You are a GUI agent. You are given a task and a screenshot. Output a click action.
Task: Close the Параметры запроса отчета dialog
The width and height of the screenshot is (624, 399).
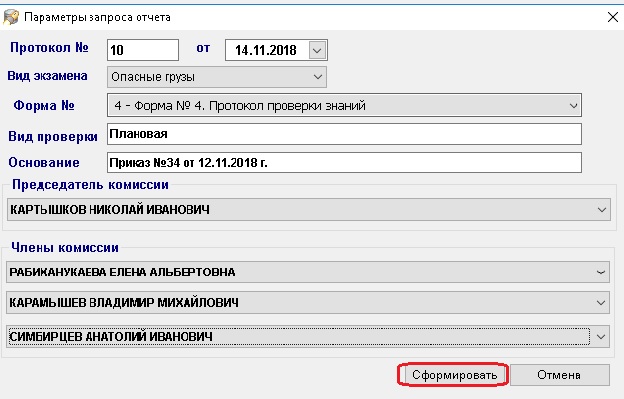coord(612,17)
